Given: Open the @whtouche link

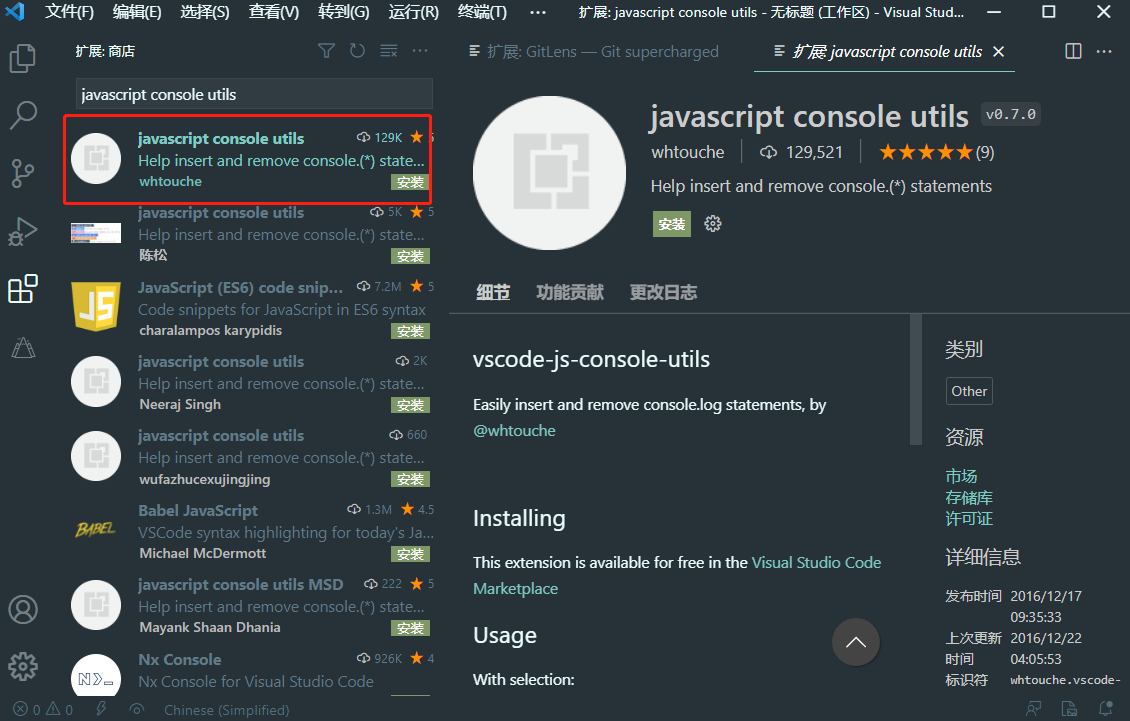Looking at the screenshot, I should [x=514, y=430].
